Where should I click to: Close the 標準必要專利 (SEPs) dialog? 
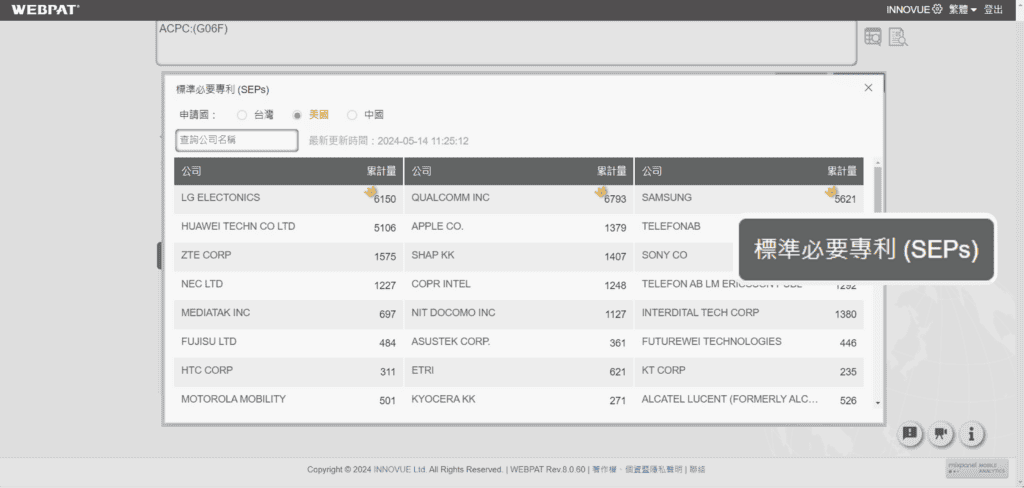(x=868, y=88)
